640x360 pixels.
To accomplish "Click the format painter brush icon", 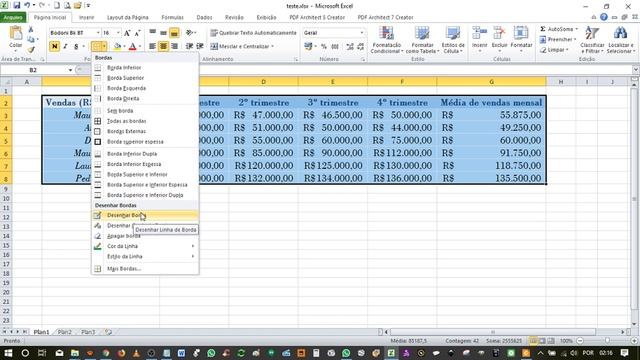I will point(31,49).
